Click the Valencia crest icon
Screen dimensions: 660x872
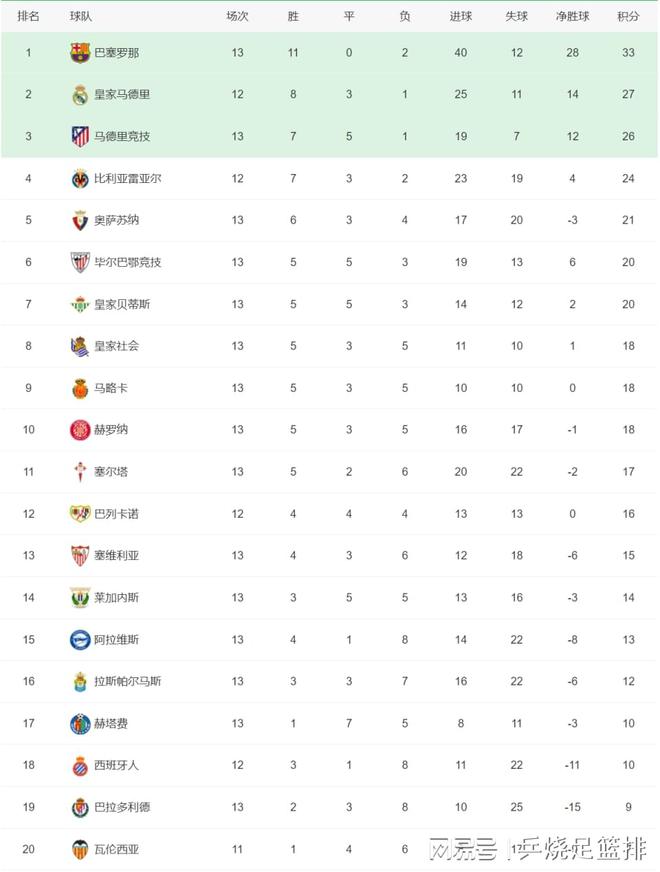click(x=80, y=850)
